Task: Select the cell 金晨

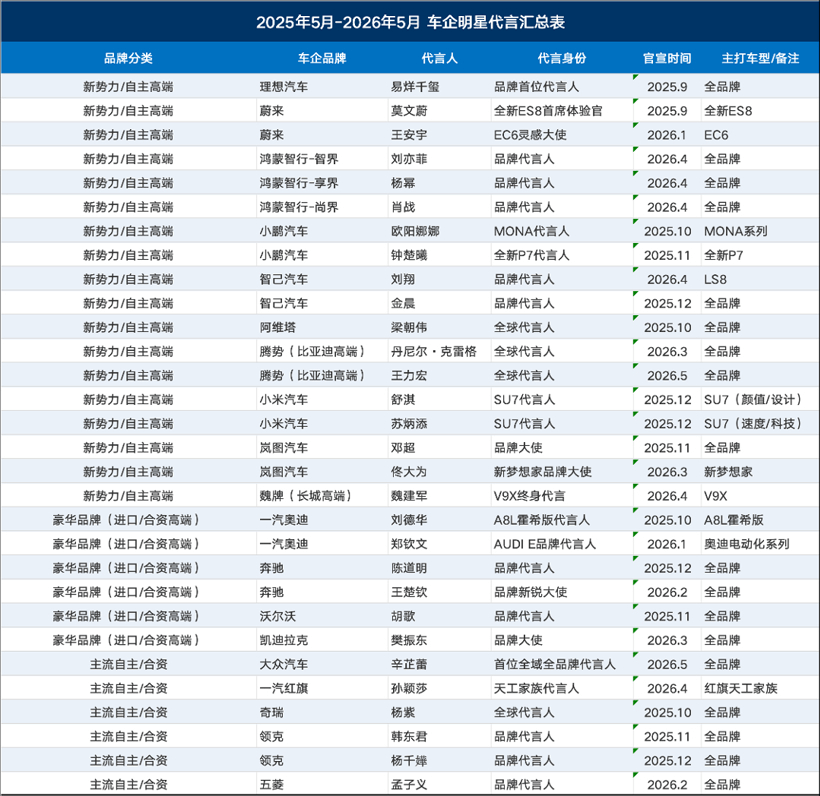Action: 403,303
